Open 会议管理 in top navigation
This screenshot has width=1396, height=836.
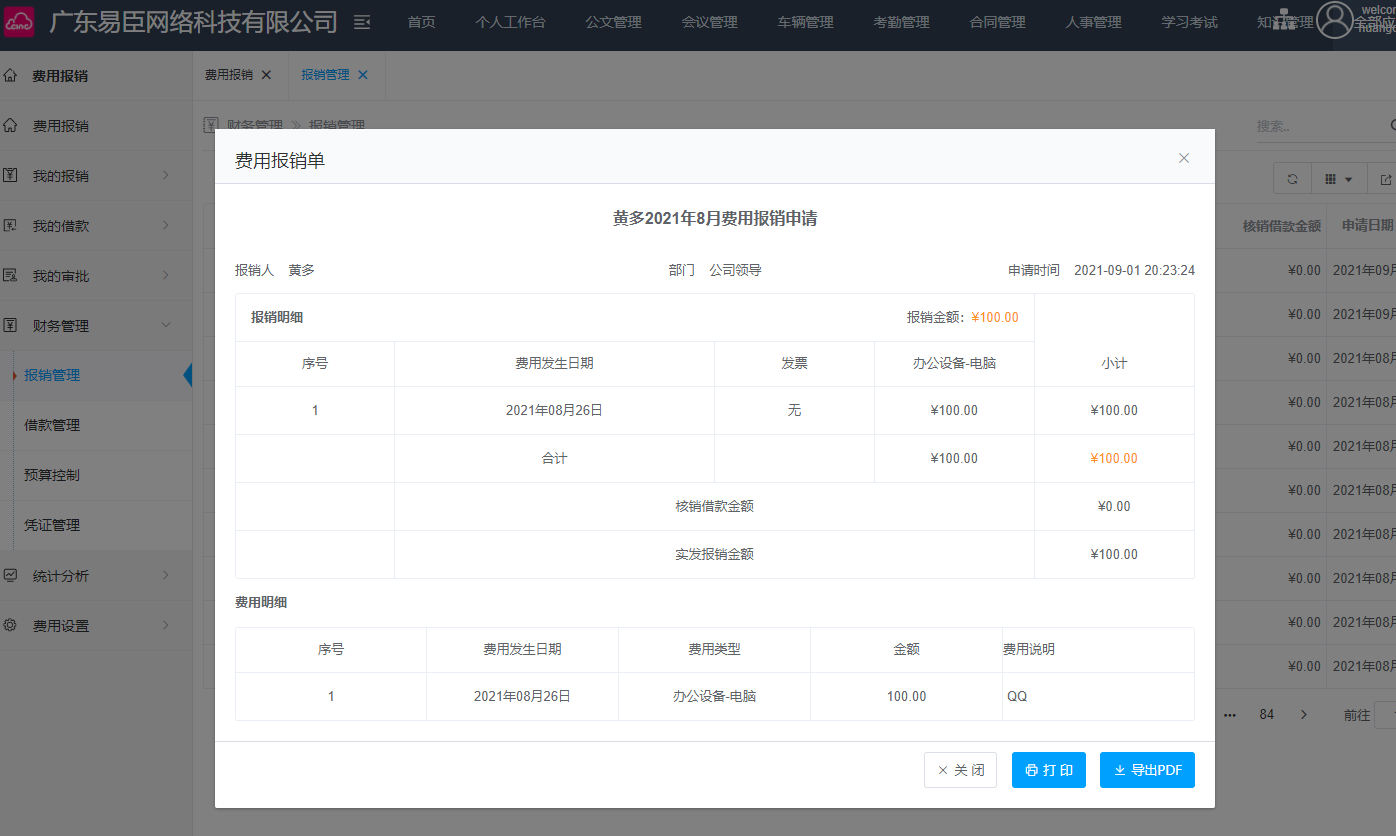(710, 22)
